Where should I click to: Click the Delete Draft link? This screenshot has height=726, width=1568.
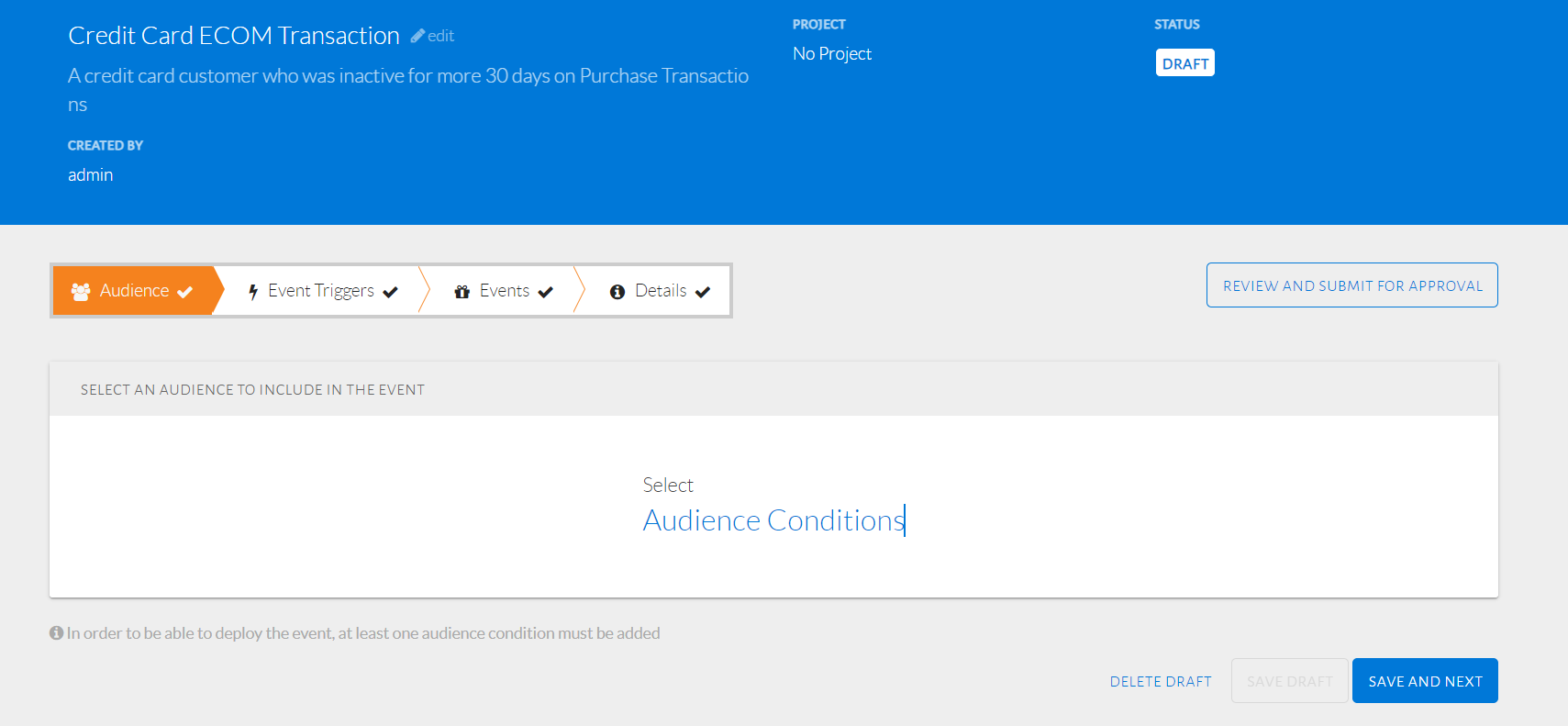pyautogui.click(x=1160, y=681)
